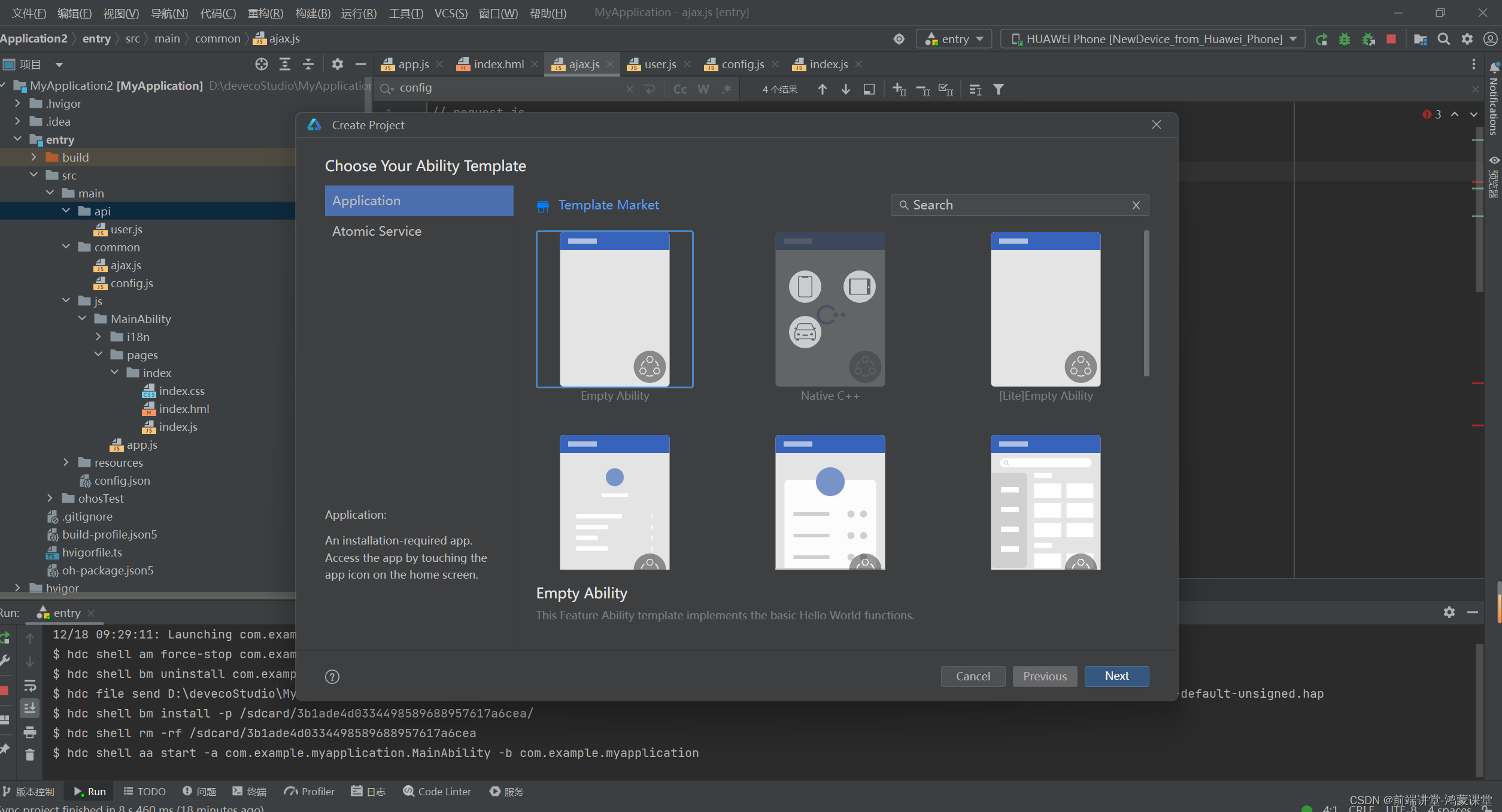Select the Atomic Service radio button
Viewport: 1502px width, 812px height.
(377, 231)
